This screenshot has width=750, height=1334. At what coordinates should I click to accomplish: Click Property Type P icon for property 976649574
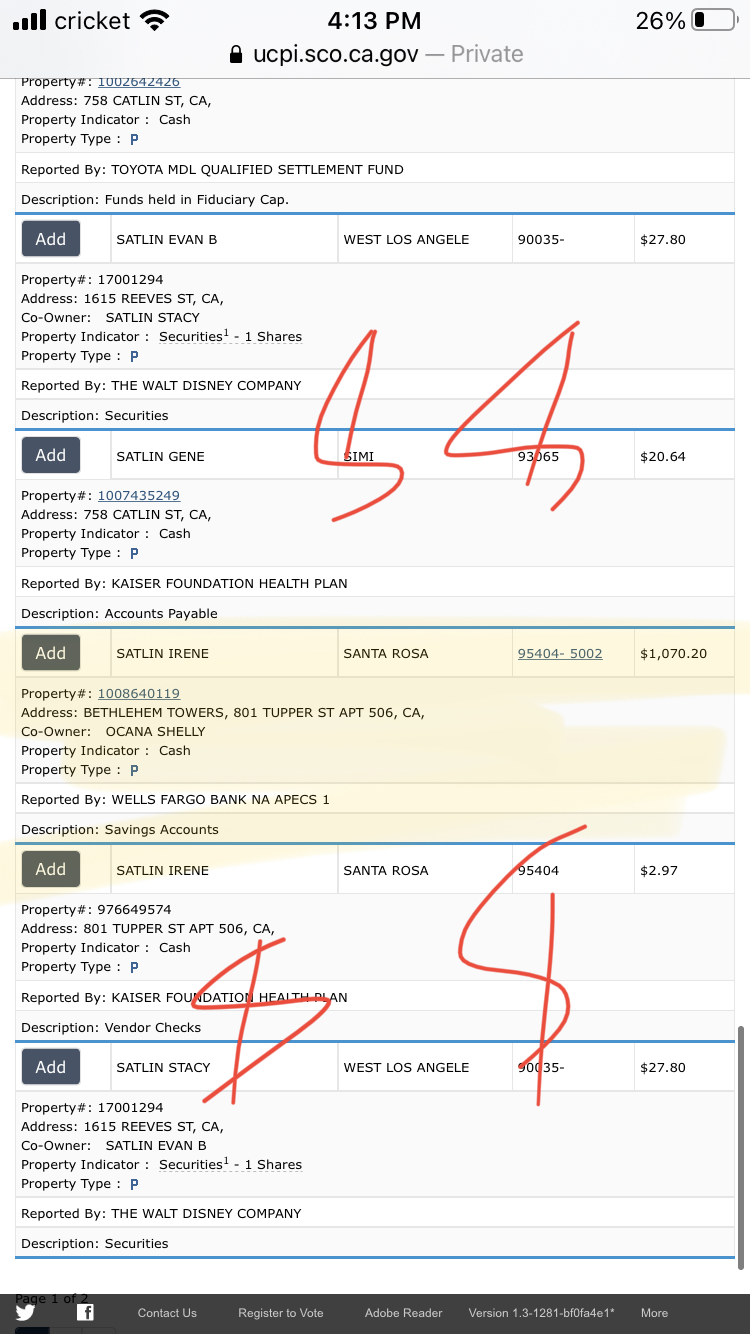click(134, 967)
